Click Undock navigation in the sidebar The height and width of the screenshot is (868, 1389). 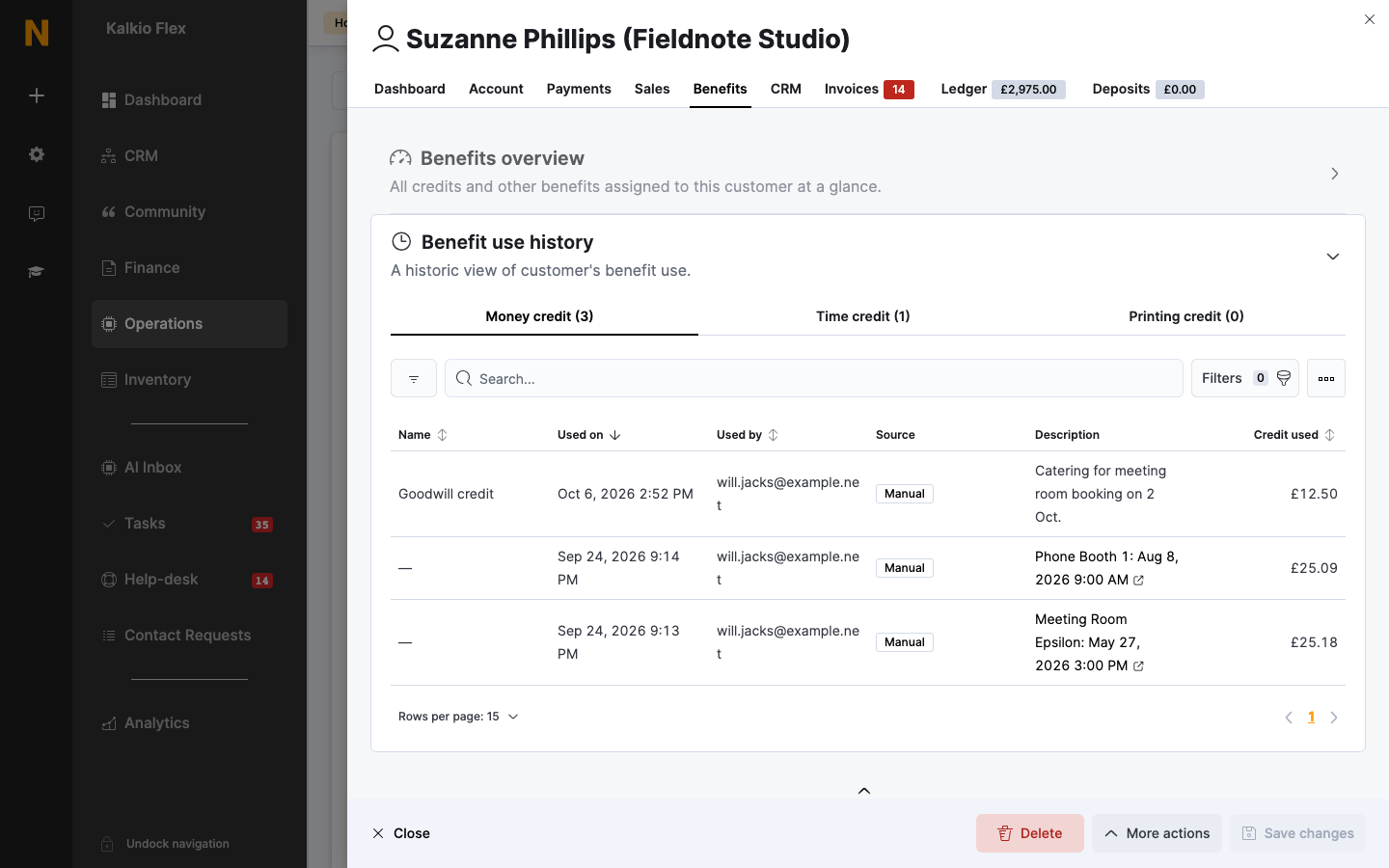click(x=166, y=844)
